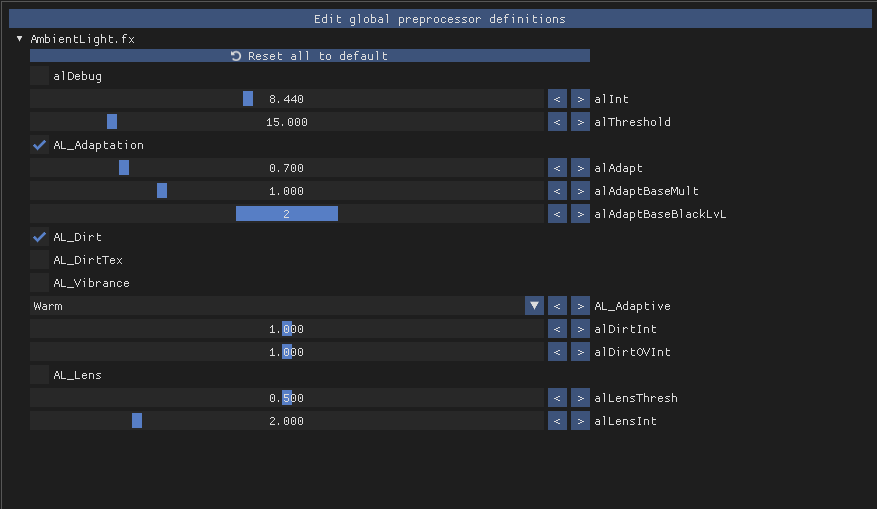Enable the AL_Lens checkbox

click(x=40, y=375)
